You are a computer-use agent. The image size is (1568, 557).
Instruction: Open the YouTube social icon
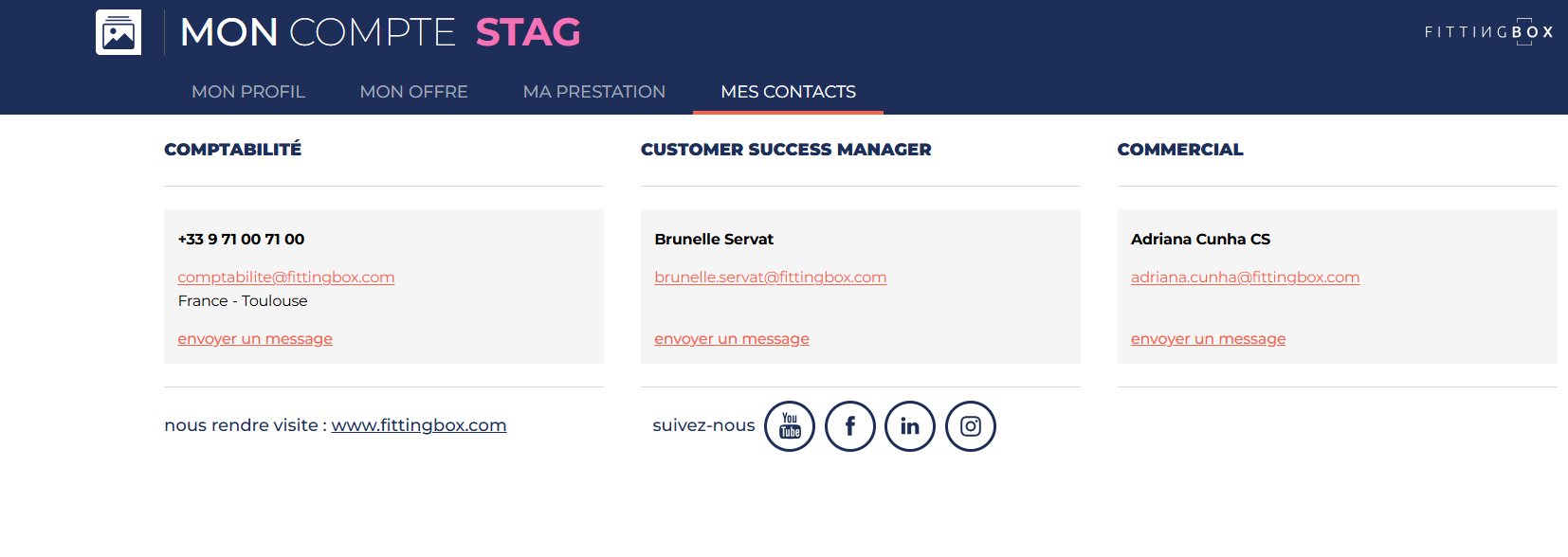[790, 426]
